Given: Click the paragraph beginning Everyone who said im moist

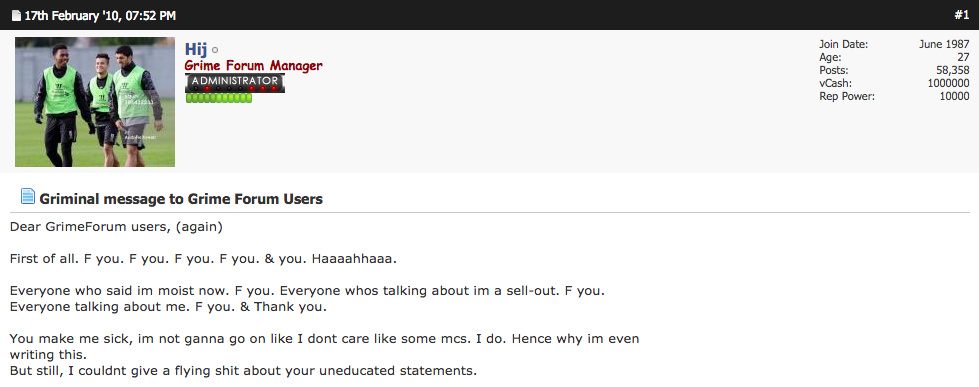Looking at the screenshot, I should (307, 299).
